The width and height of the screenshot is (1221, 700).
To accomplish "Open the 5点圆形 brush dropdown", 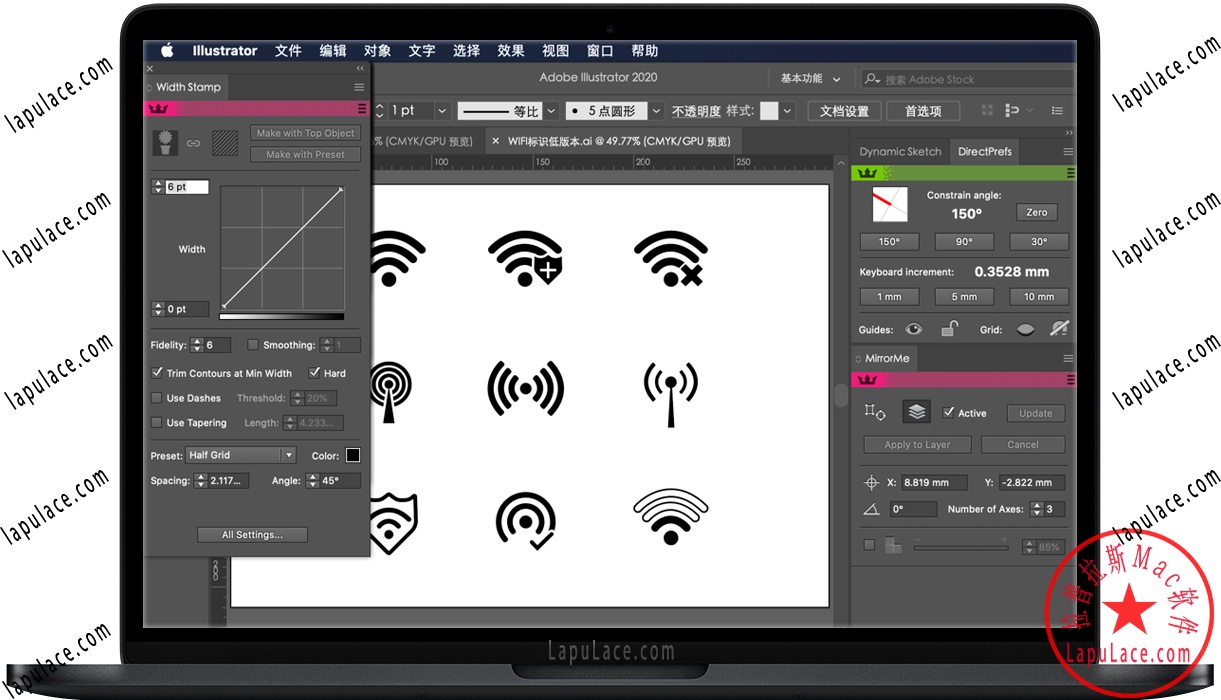I will tap(656, 110).
